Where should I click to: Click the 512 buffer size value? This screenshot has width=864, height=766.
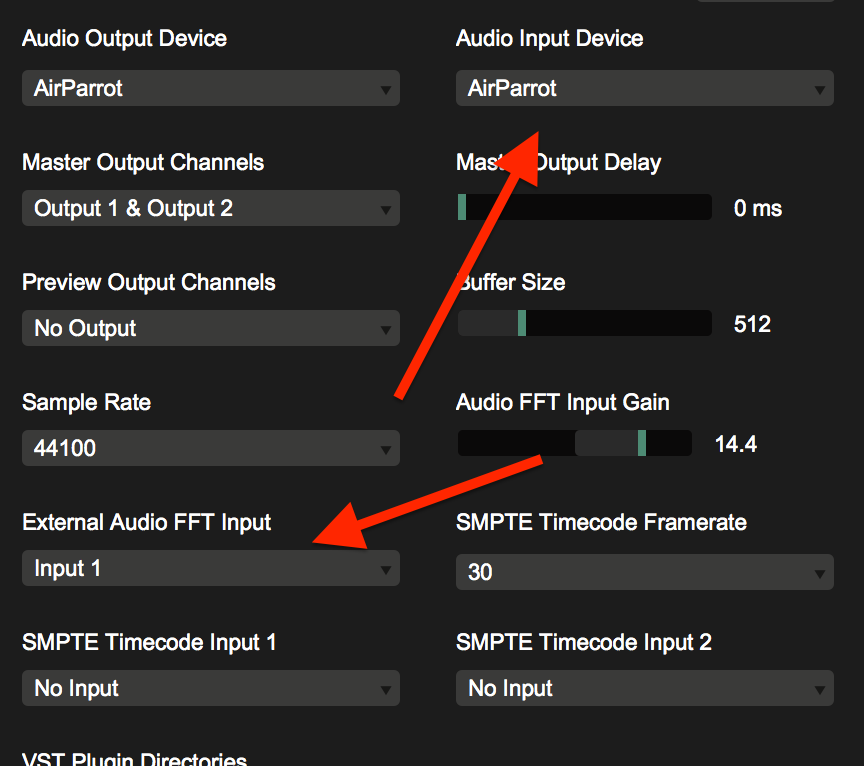[752, 324]
